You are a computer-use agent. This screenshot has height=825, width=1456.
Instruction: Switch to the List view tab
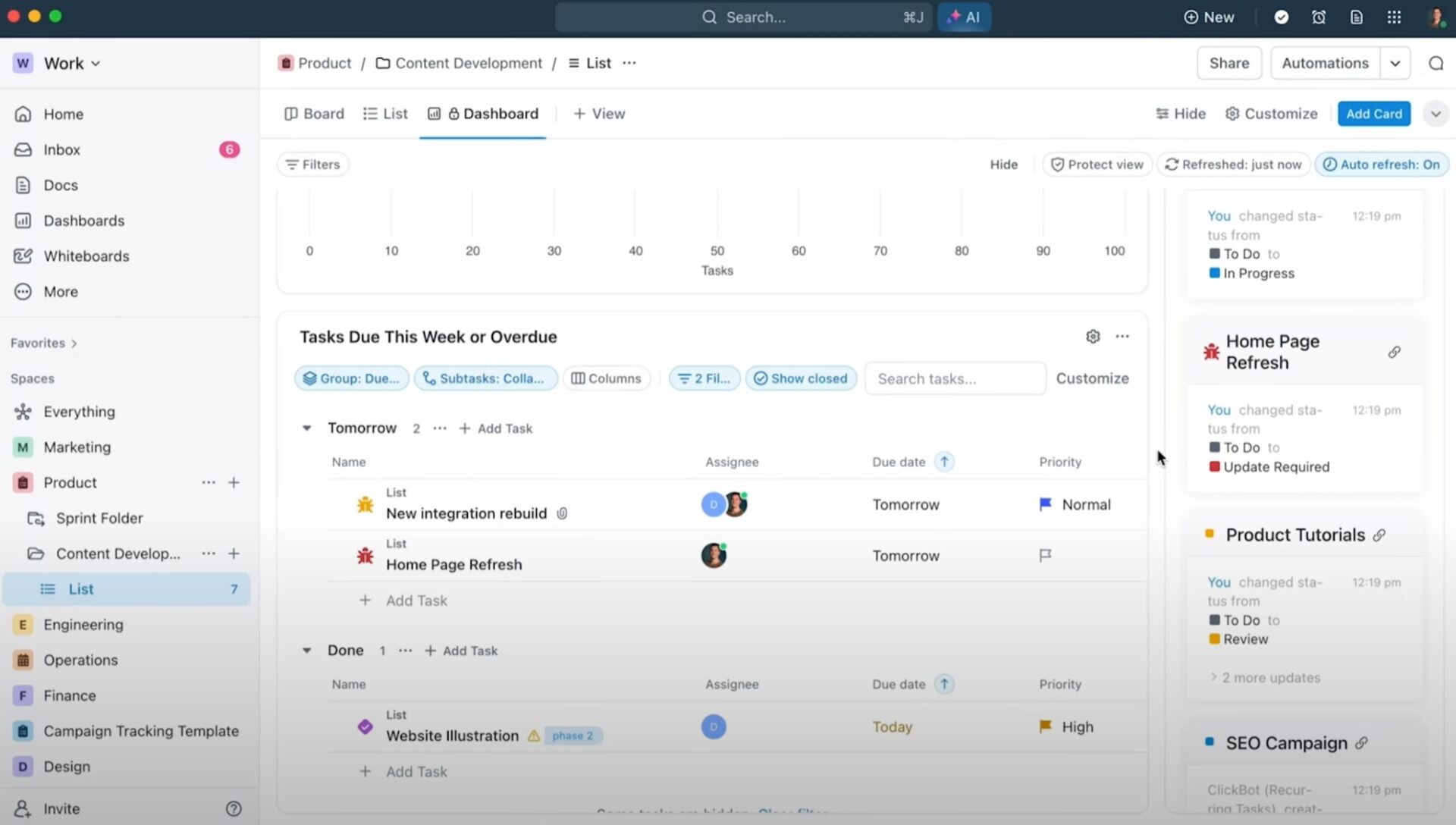[x=385, y=114]
